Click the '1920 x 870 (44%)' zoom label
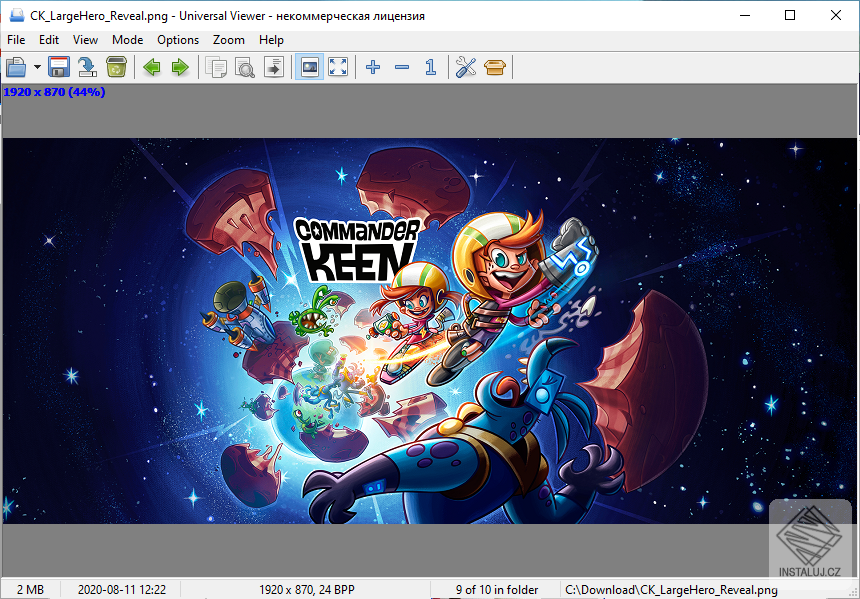860x599 pixels. click(52, 91)
